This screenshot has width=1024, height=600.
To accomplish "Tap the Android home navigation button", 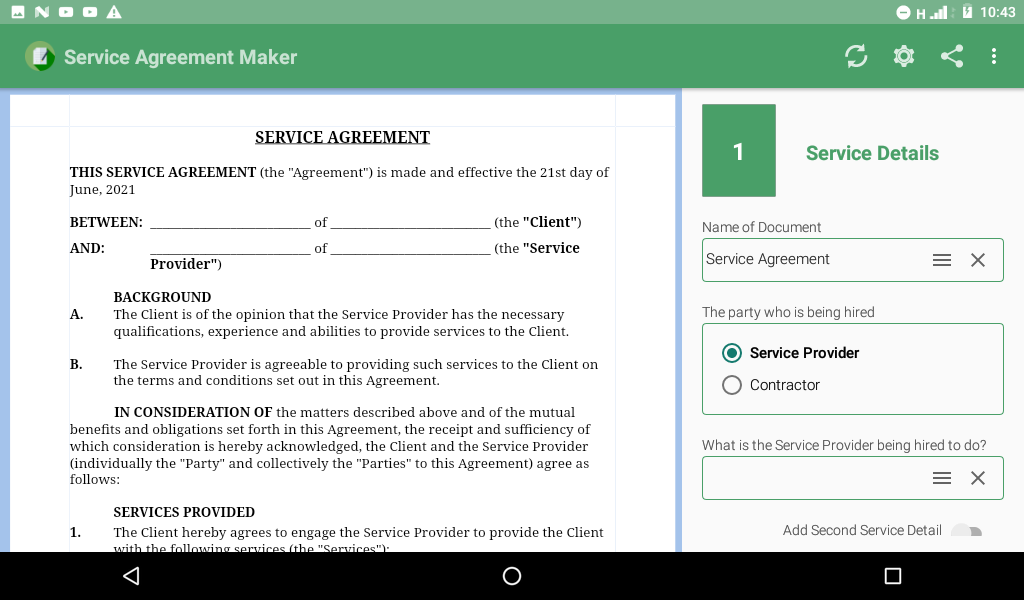I will click(512, 575).
